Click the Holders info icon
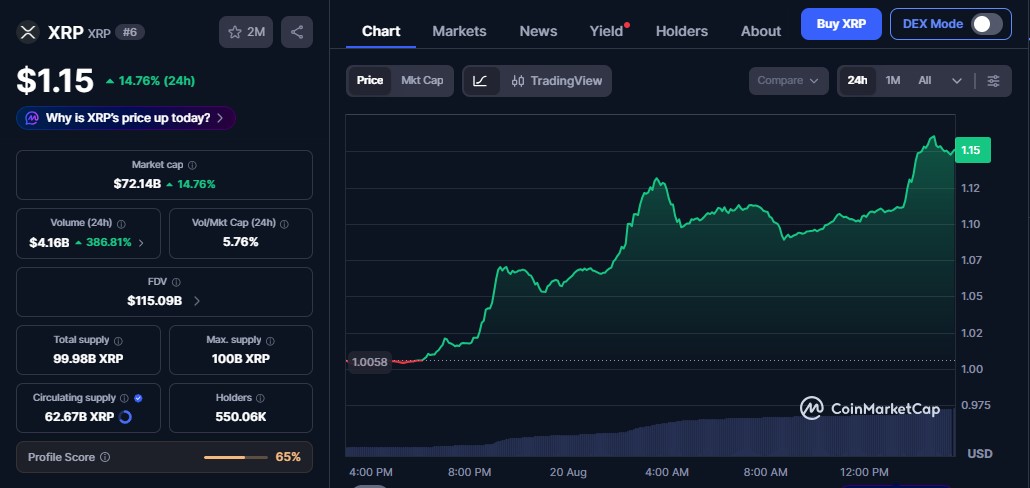This screenshot has height=488, width=1030. tap(260, 398)
